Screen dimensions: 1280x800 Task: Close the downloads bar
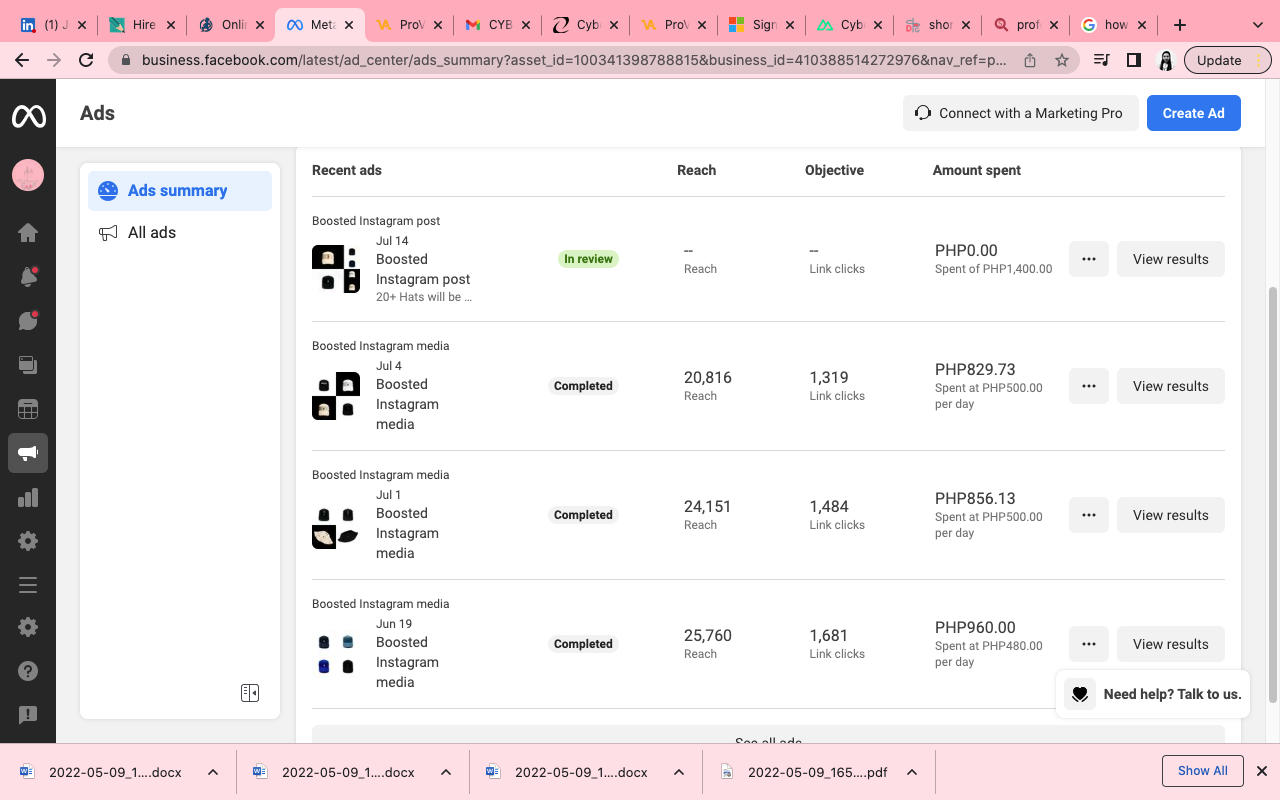1262,771
